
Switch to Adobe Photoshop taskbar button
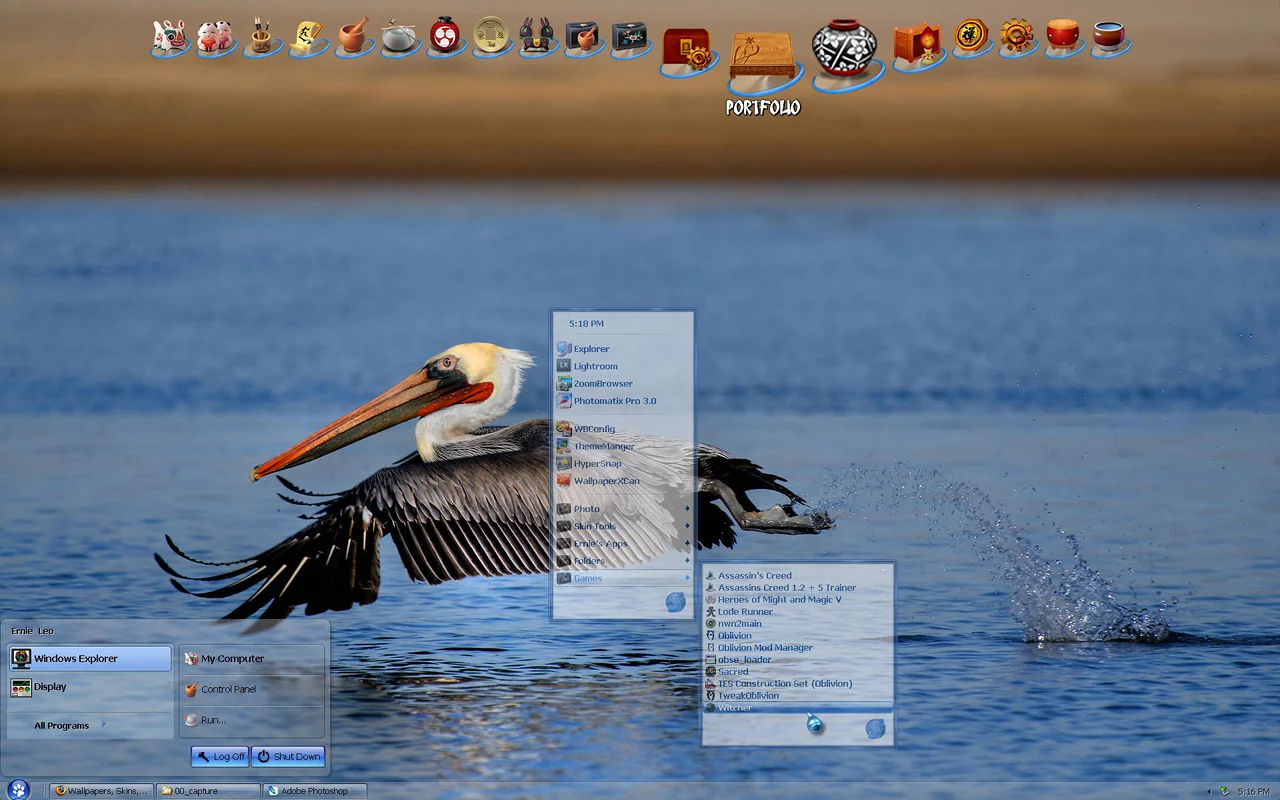pos(314,791)
